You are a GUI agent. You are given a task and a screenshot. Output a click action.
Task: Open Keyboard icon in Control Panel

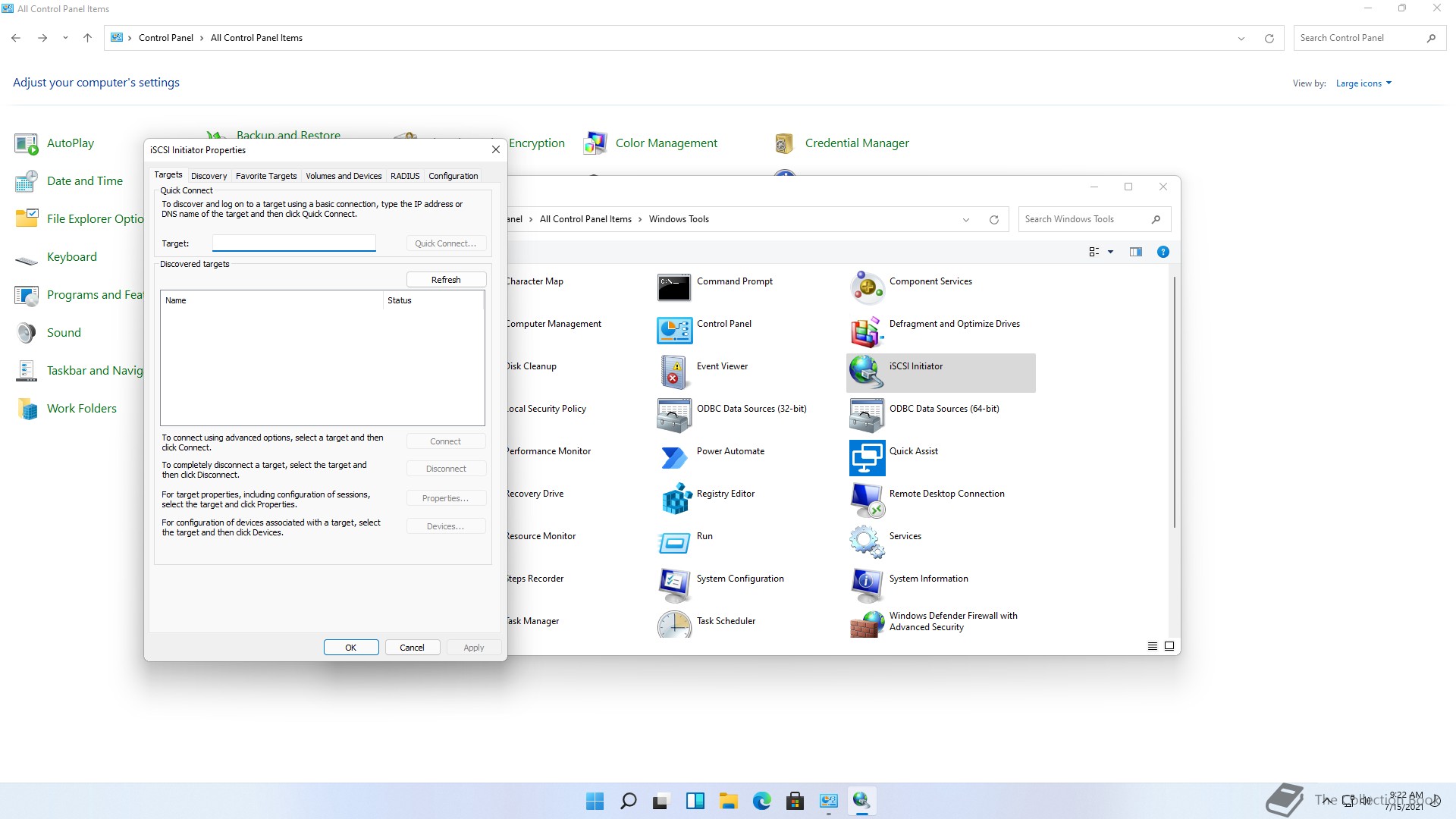point(27,261)
